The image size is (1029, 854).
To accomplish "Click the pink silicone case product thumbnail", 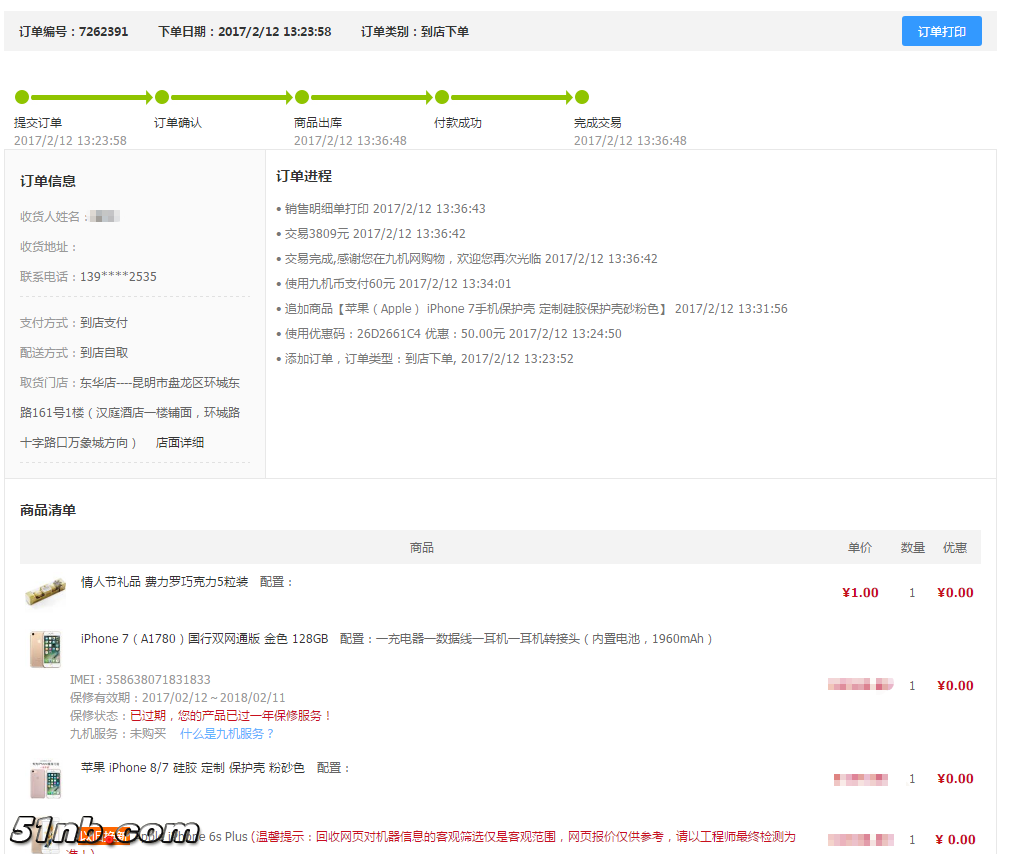I will click(45, 779).
